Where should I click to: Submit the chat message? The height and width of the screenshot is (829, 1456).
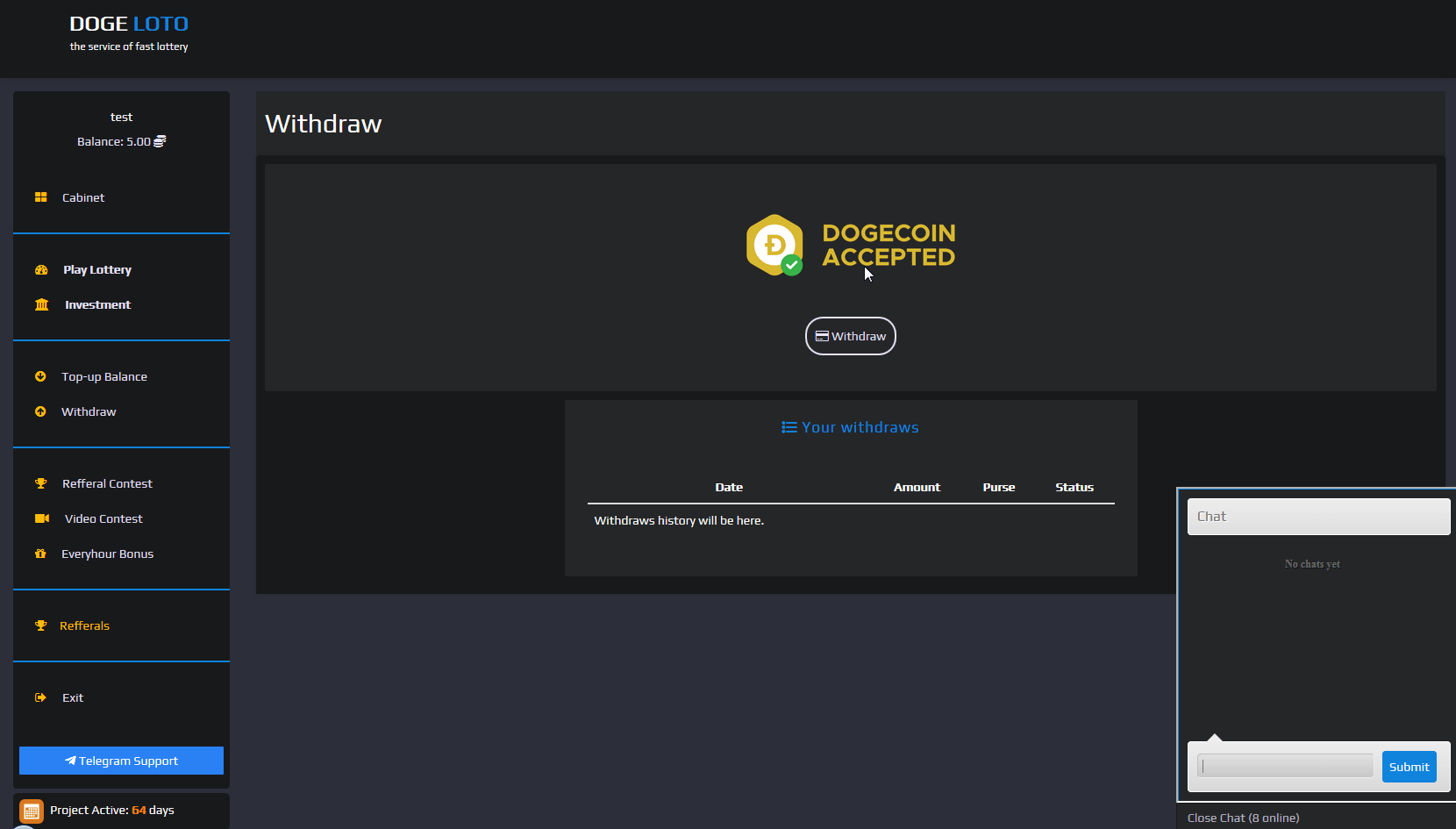1410,767
